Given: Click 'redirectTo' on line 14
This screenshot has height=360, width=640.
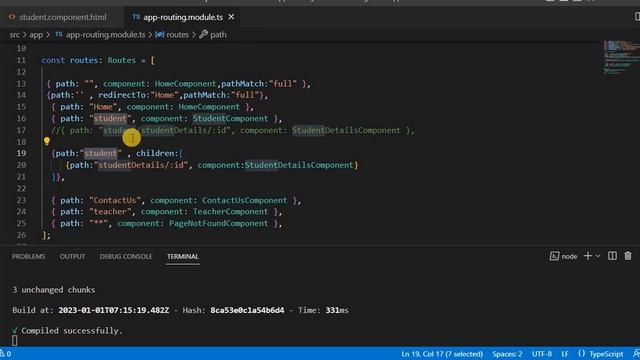Looking at the screenshot, I should coord(122,95).
